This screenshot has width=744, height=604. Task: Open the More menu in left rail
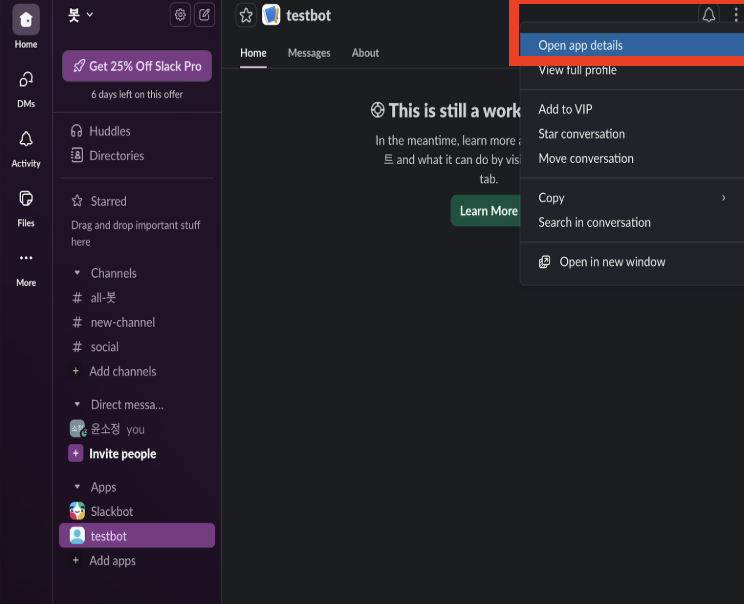[26, 268]
